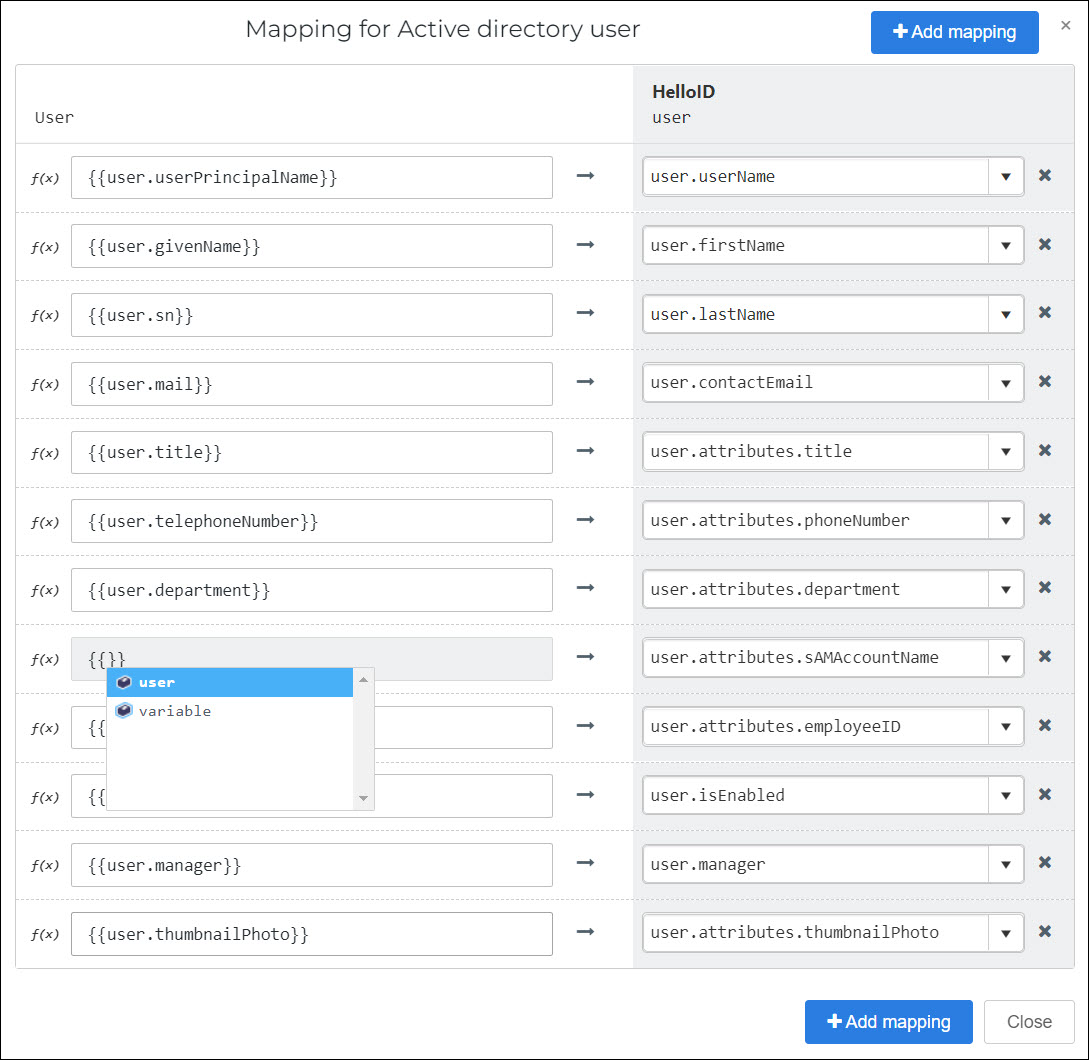The image size is (1089, 1060).
Task: Open f(x) for the thumbnailPhoto mapping
Action: click(45, 934)
